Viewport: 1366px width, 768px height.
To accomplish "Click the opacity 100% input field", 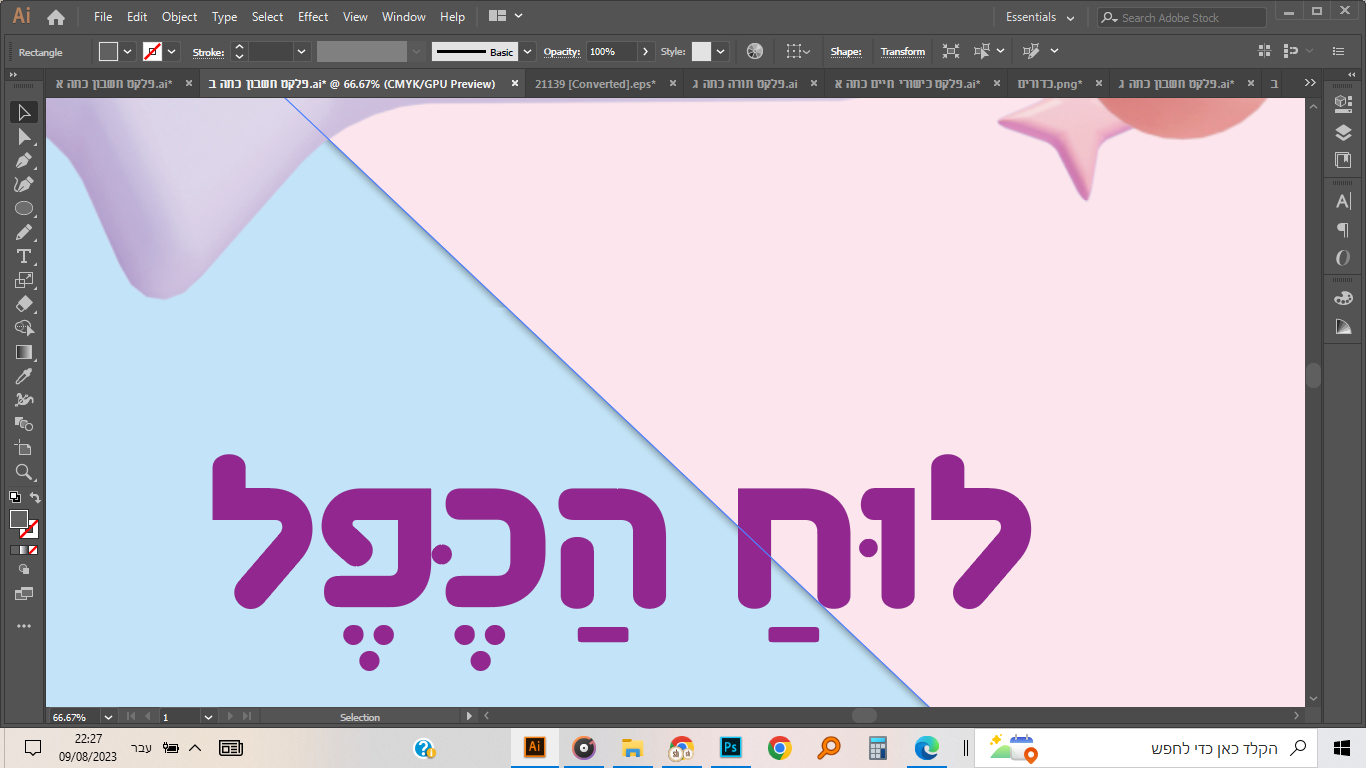I will 611,52.
